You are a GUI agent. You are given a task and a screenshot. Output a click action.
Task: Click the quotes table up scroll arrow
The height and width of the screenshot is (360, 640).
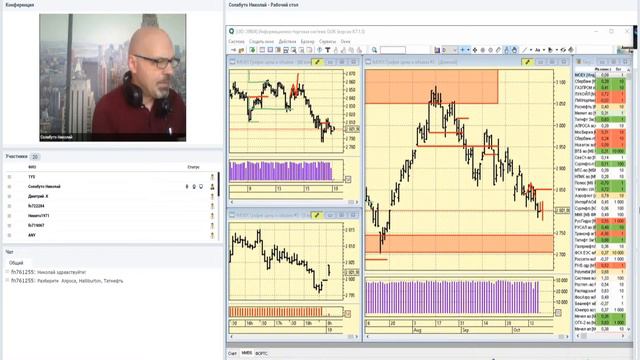[629, 70]
